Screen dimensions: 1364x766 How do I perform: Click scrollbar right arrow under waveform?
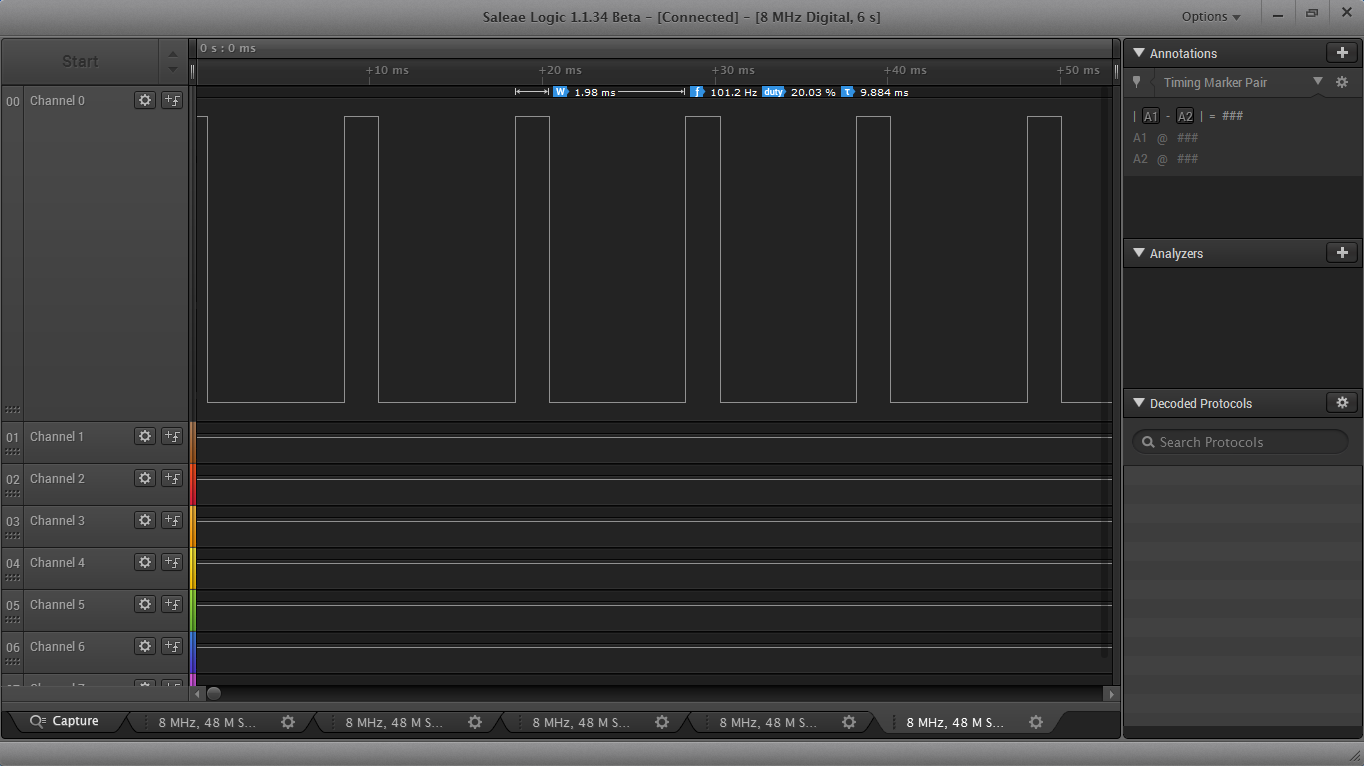pos(1111,693)
